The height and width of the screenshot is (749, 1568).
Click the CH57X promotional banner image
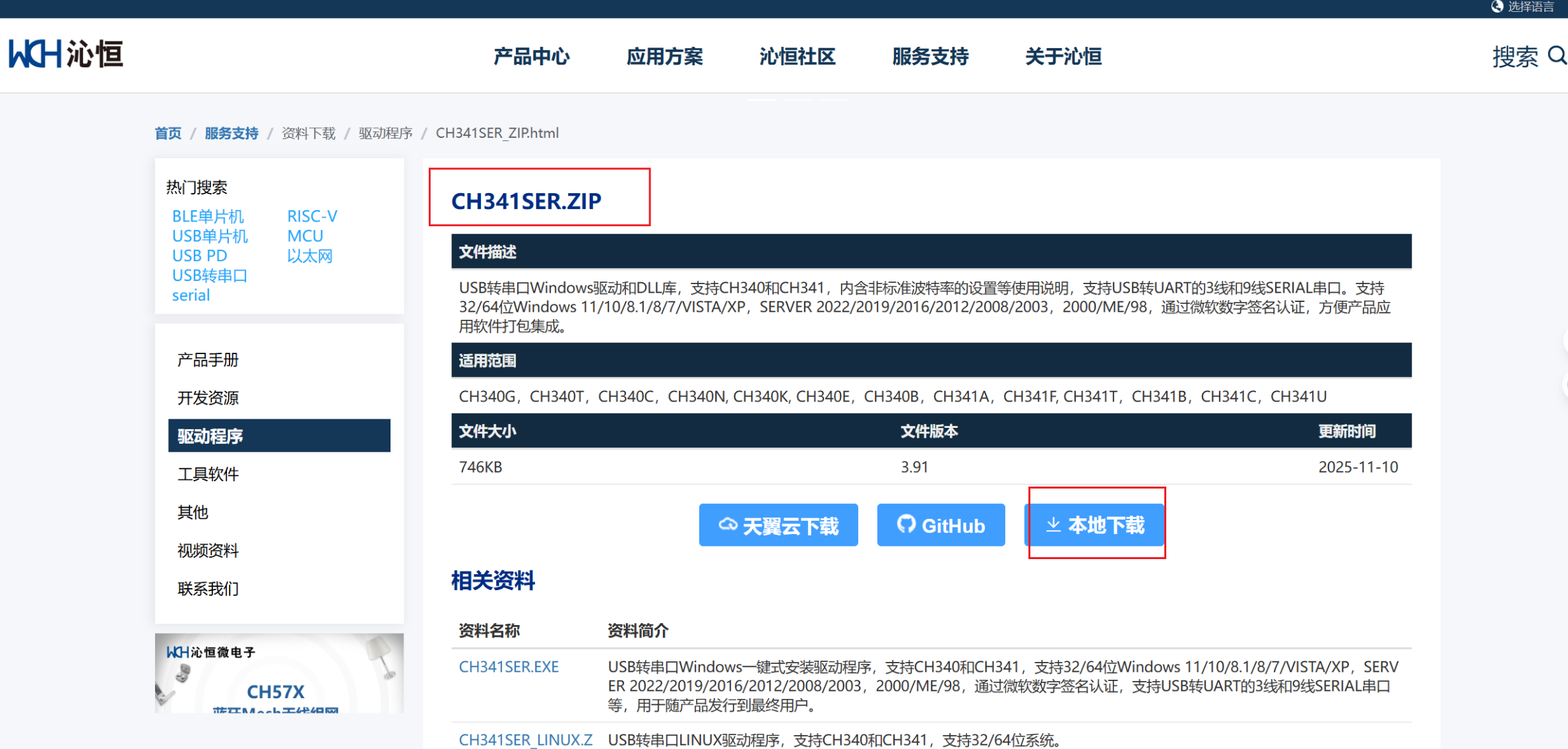[279, 673]
